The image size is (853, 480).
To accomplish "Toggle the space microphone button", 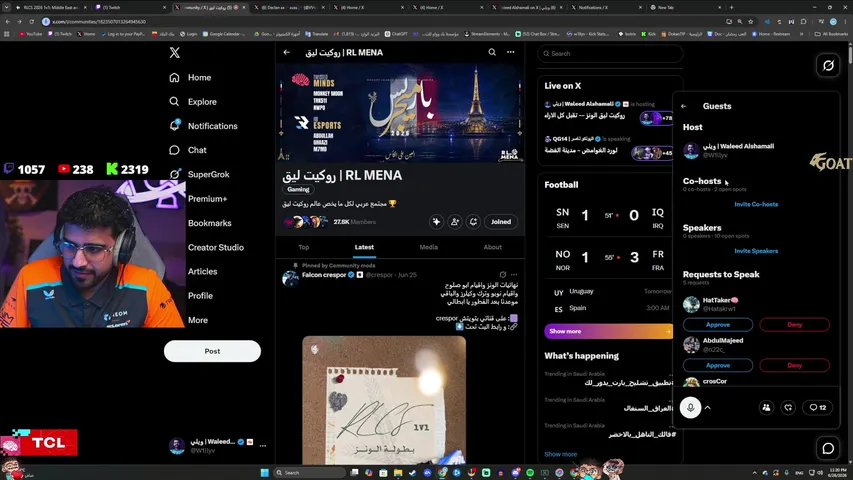I will tap(690, 408).
